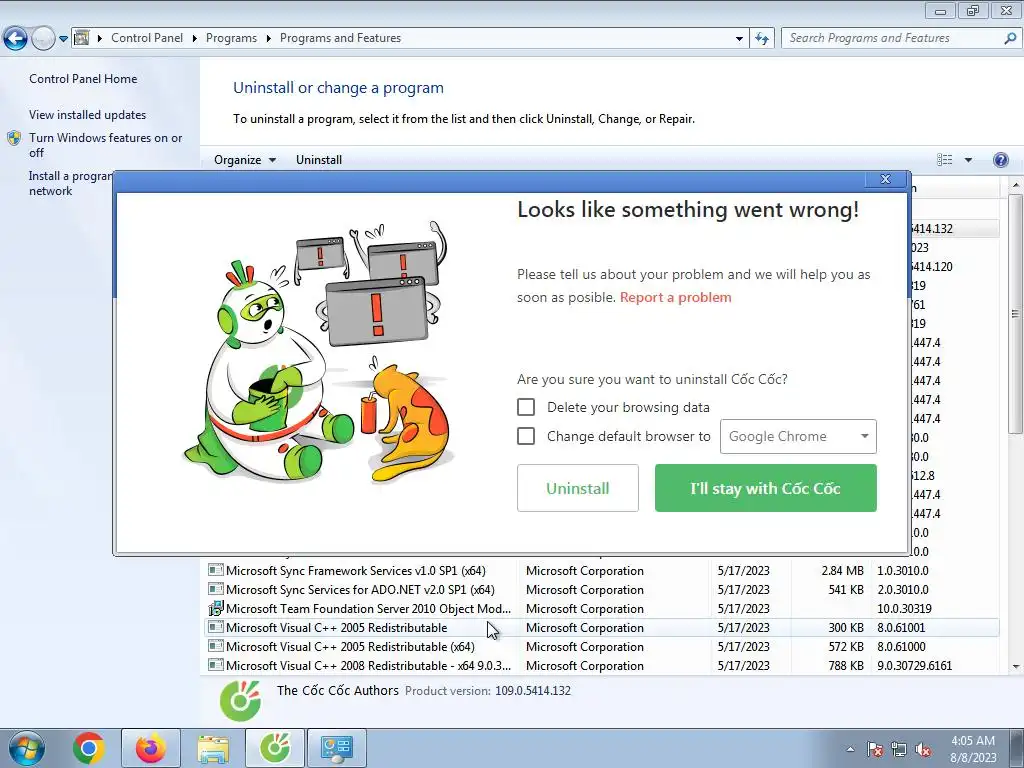The width and height of the screenshot is (1024, 768).
Task: Select Control Panel in the breadcrumb
Action: point(147,38)
